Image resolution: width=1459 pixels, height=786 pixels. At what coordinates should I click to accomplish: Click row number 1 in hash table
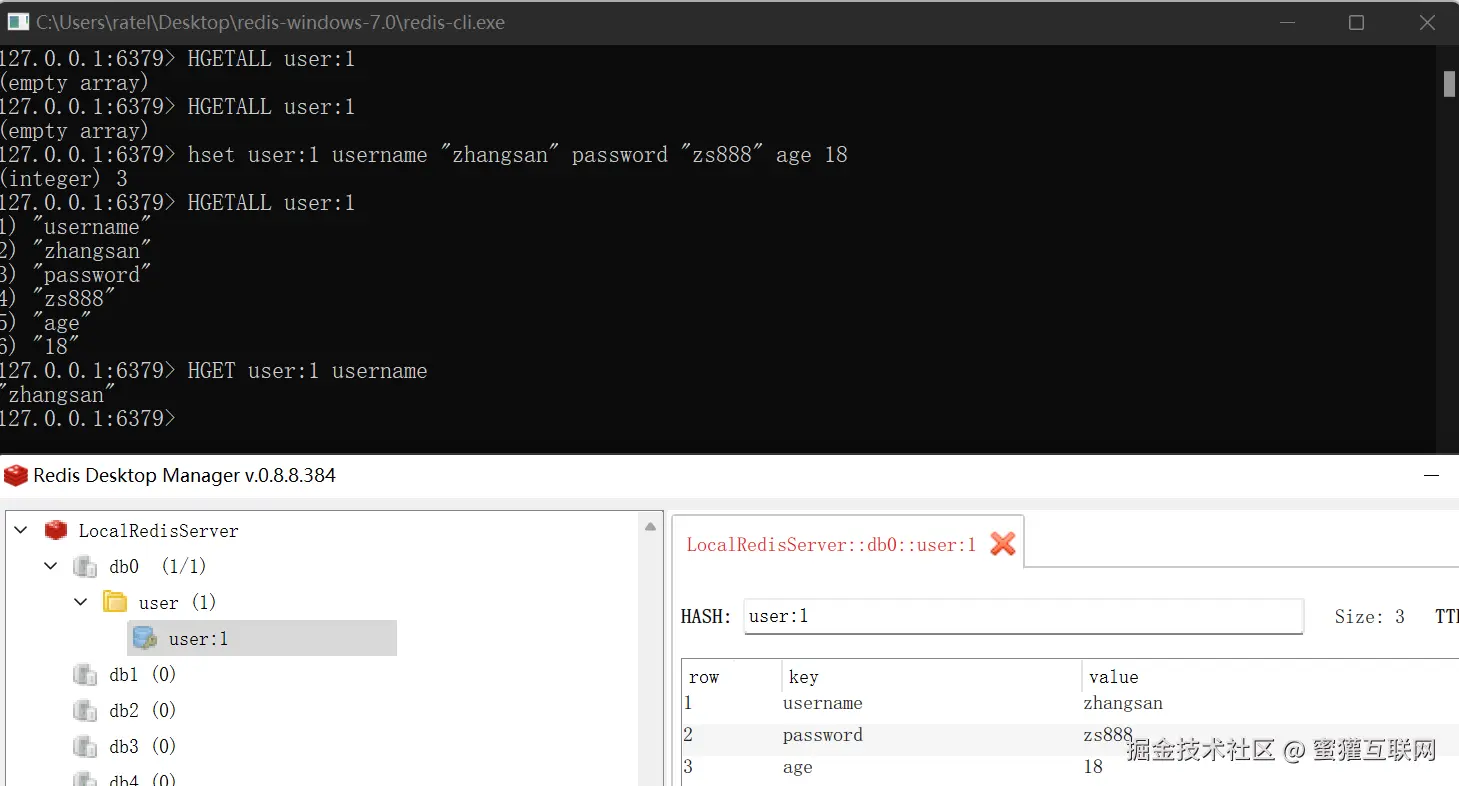coord(688,703)
